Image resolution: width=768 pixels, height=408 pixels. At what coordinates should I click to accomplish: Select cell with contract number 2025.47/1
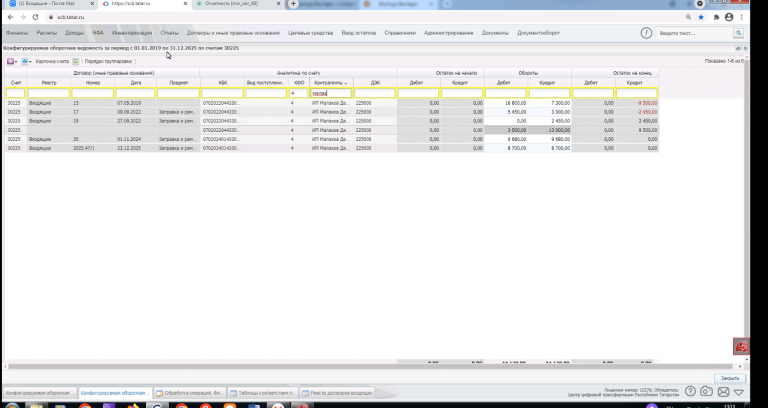tap(93, 148)
